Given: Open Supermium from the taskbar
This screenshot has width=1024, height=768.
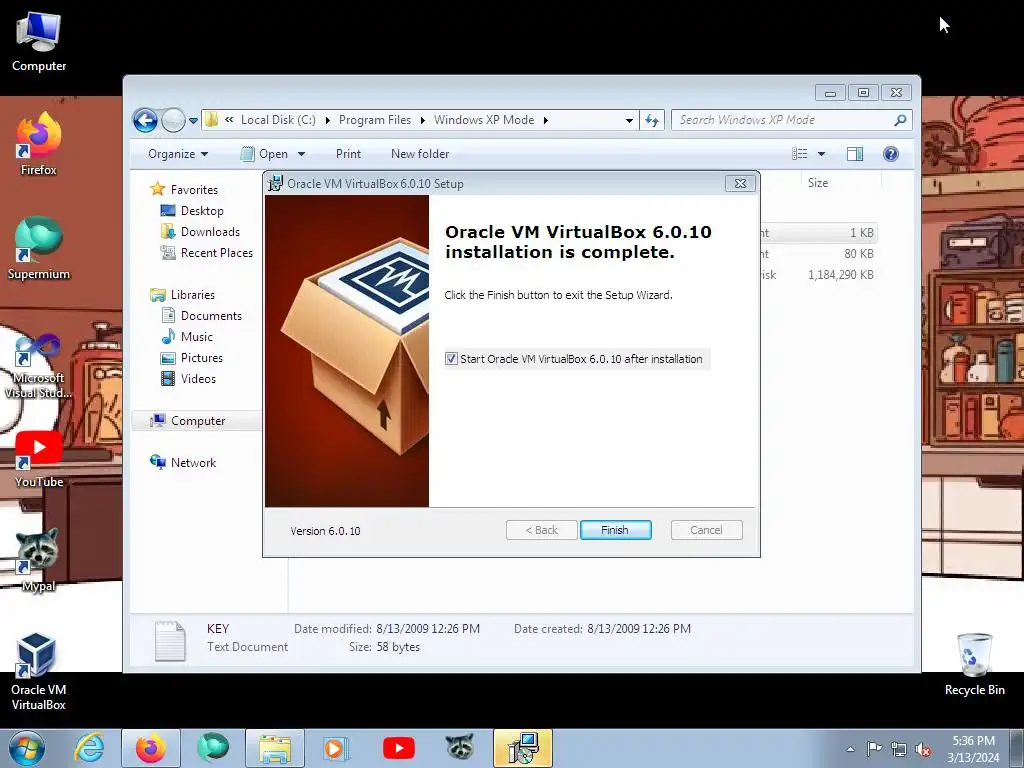Looking at the screenshot, I should pyautogui.click(x=213, y=748).
